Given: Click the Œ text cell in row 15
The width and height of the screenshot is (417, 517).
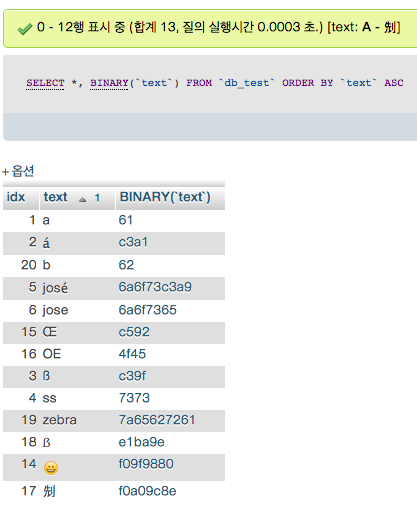Looking at the screenshot, I should [x=50, y=332].
